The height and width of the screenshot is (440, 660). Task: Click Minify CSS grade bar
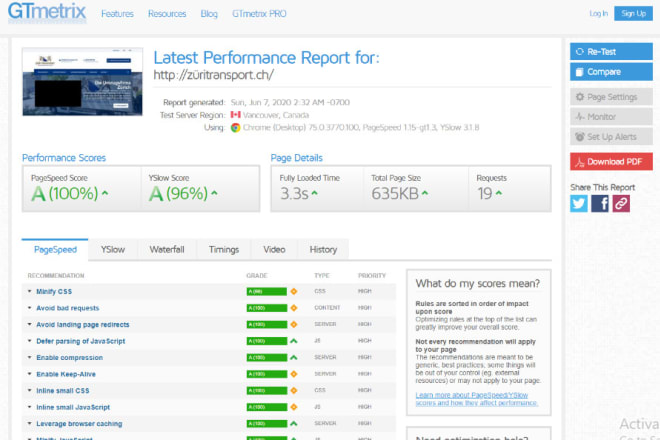(x=266, y=291)
